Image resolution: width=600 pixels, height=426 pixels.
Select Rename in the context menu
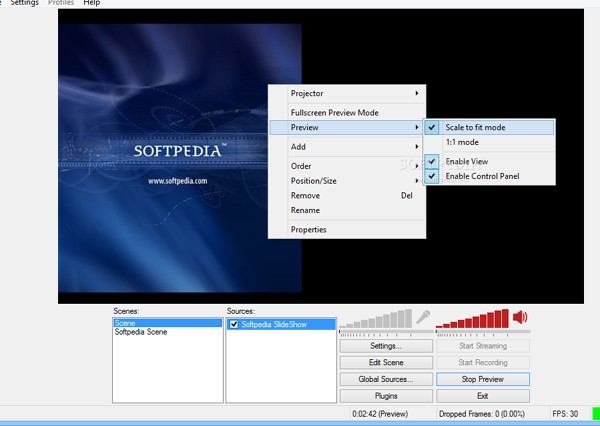click(347, 210)
